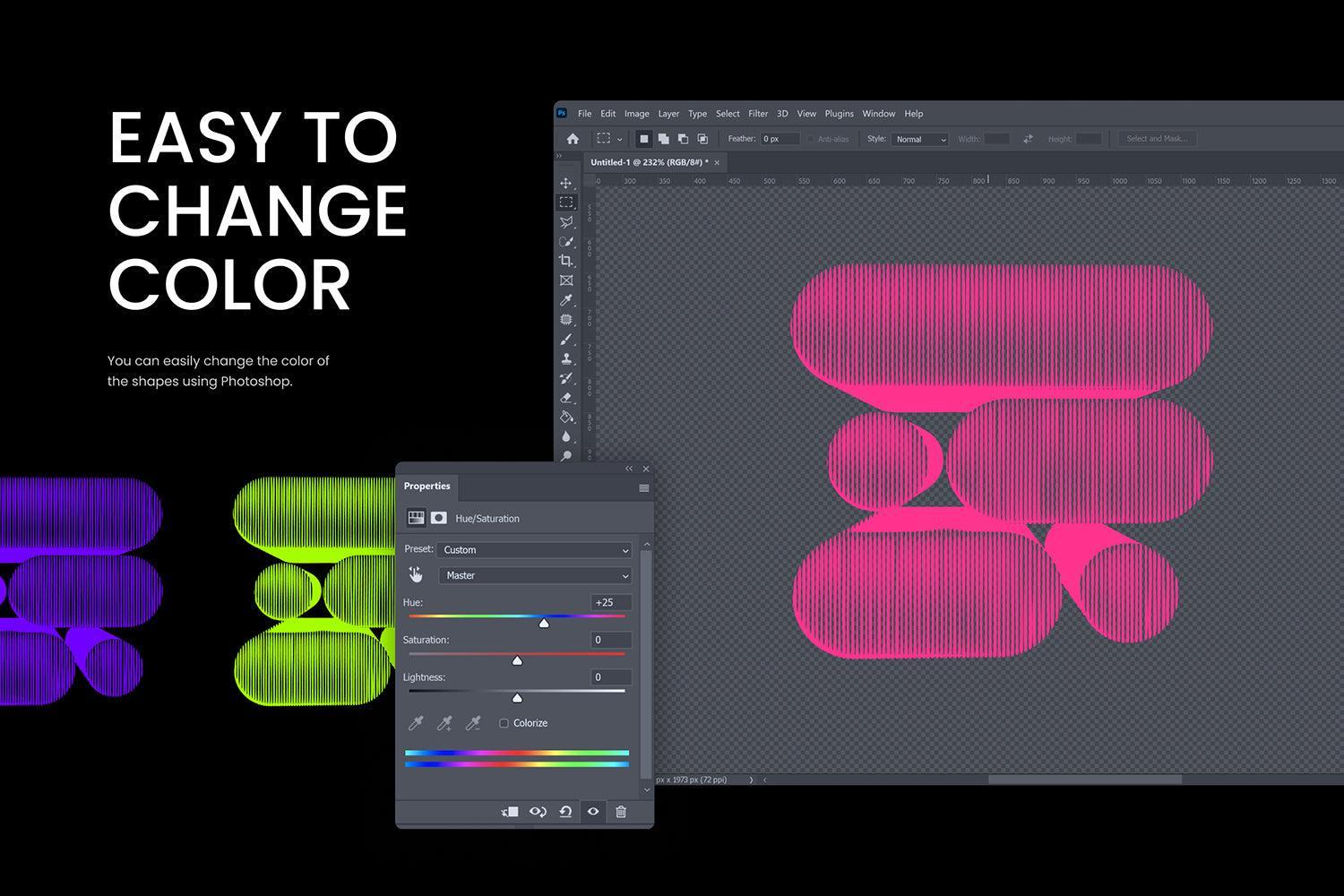
Task: Pick the Eyedropper tool
Action: click(567, 297)
